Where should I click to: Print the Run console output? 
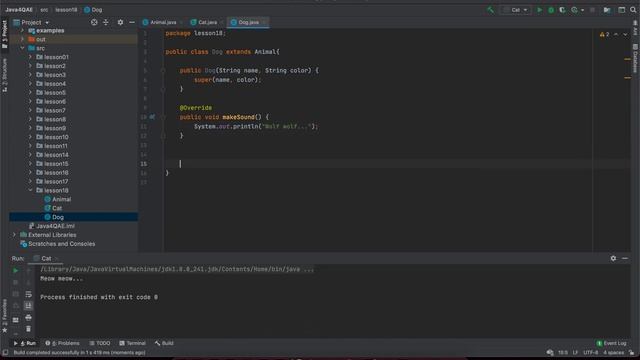28,317
